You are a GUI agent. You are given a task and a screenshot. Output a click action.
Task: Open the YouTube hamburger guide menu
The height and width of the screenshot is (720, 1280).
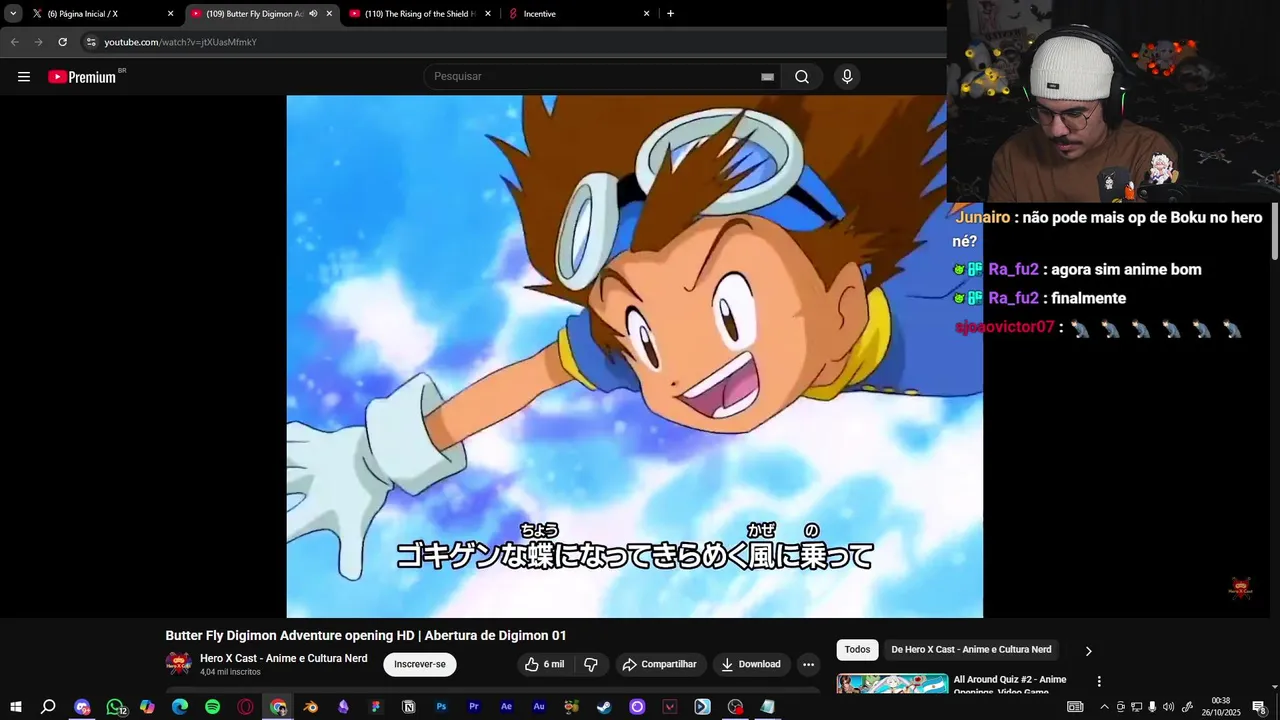click(x=24, y=77)
